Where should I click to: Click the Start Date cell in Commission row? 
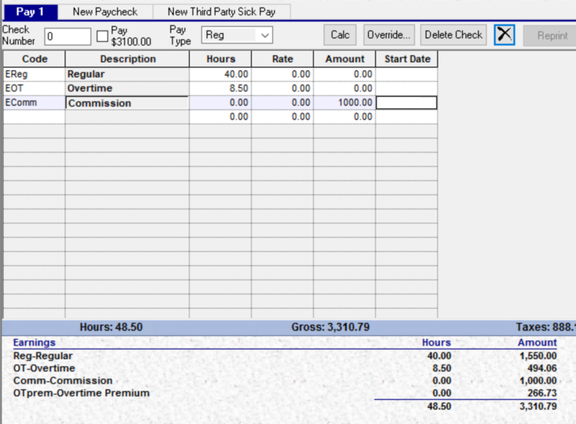click(407, 103)
